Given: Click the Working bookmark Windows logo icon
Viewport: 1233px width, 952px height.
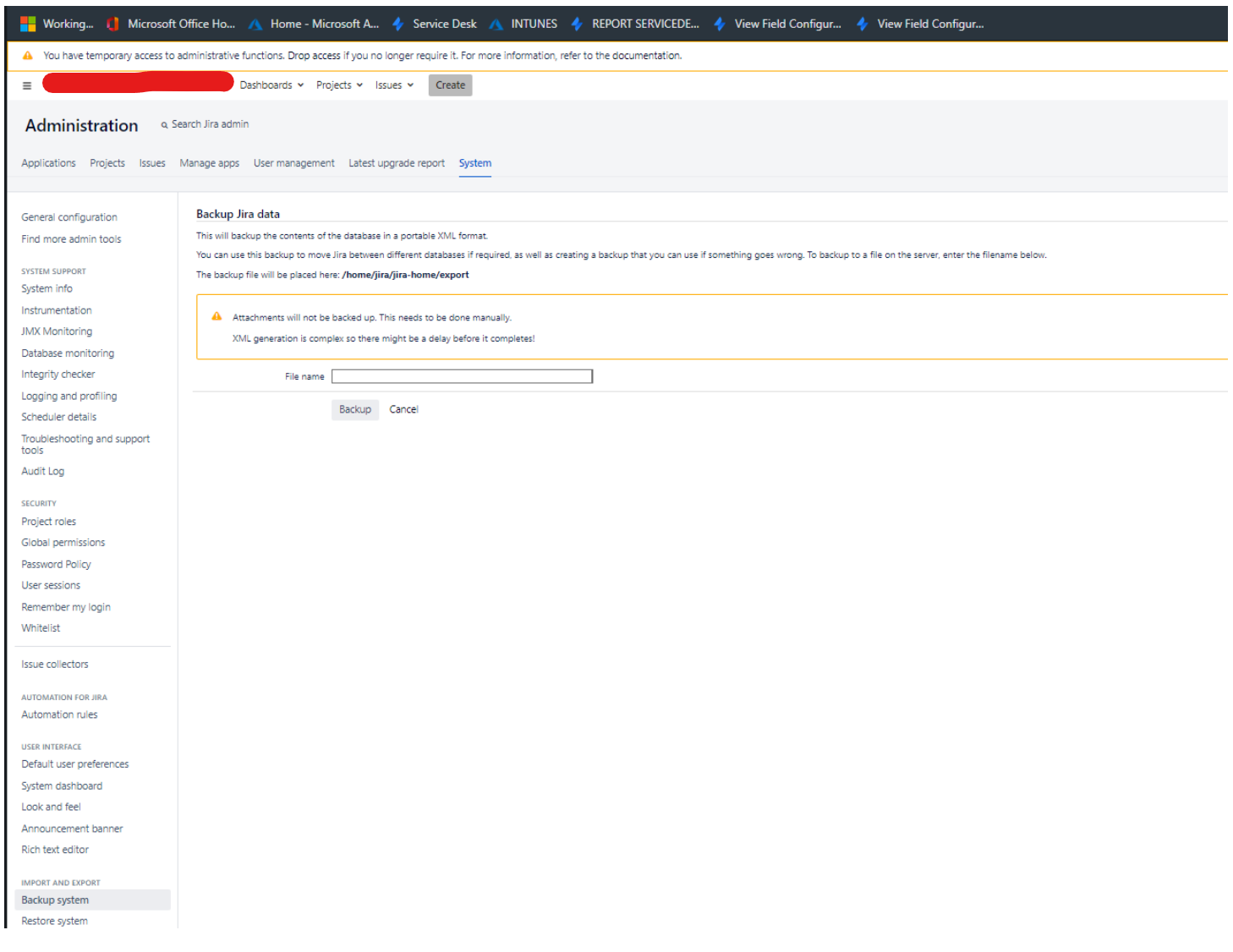Looking at the screenshot, I should pos(28,25).
